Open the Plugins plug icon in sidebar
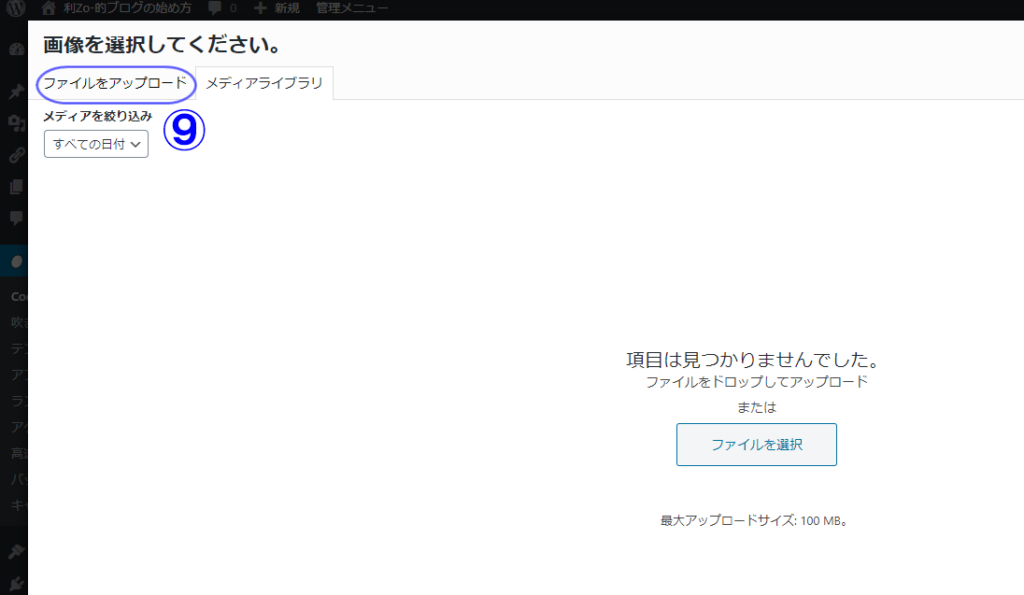1024x595 pixels. 16,582
